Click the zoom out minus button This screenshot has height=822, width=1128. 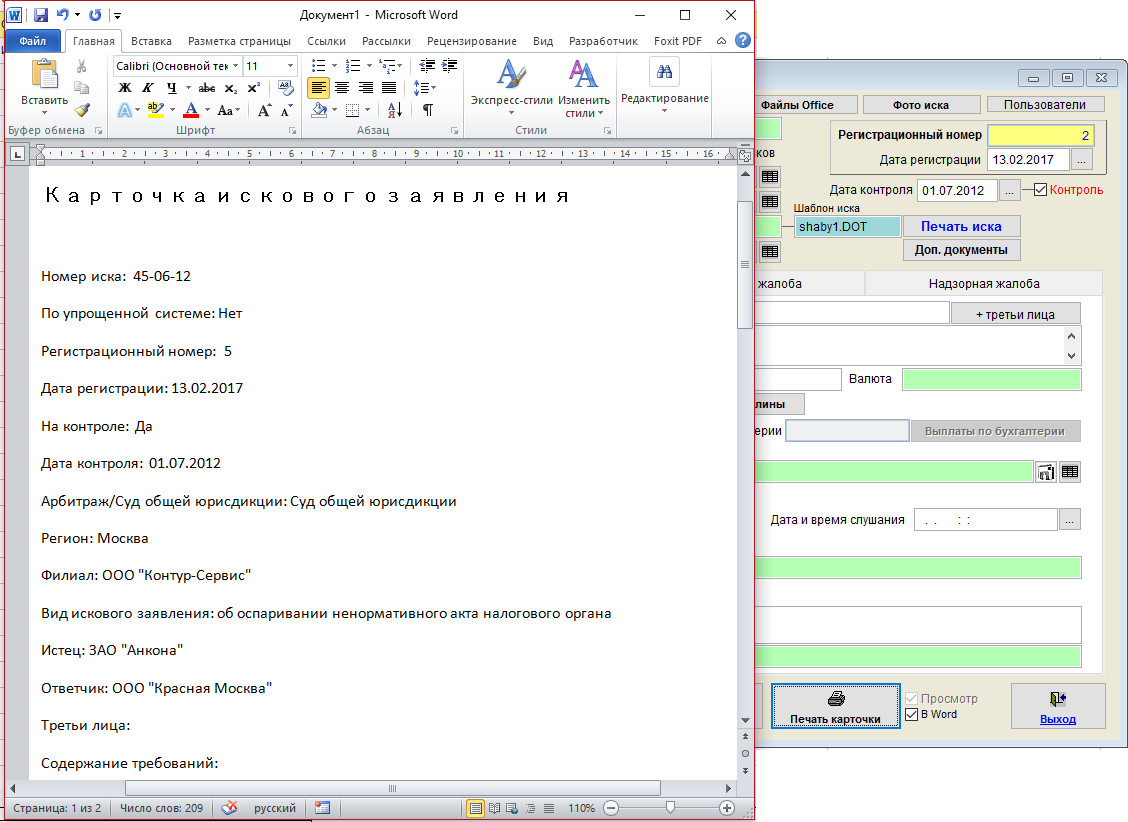611,808
